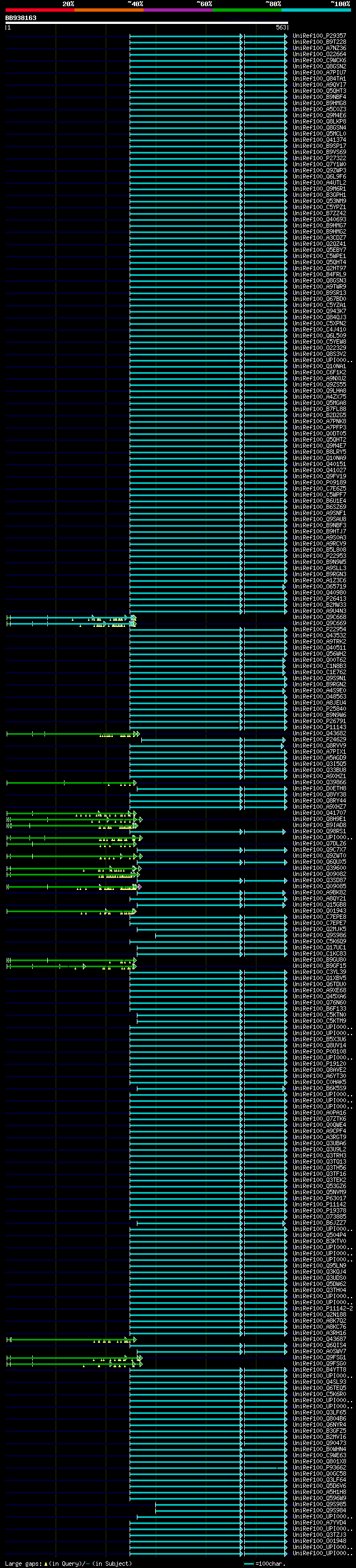This screenshot has height=1568, width=356.
Task: Open hit UniRef100_A7NZ36
Action: [319, 48]
